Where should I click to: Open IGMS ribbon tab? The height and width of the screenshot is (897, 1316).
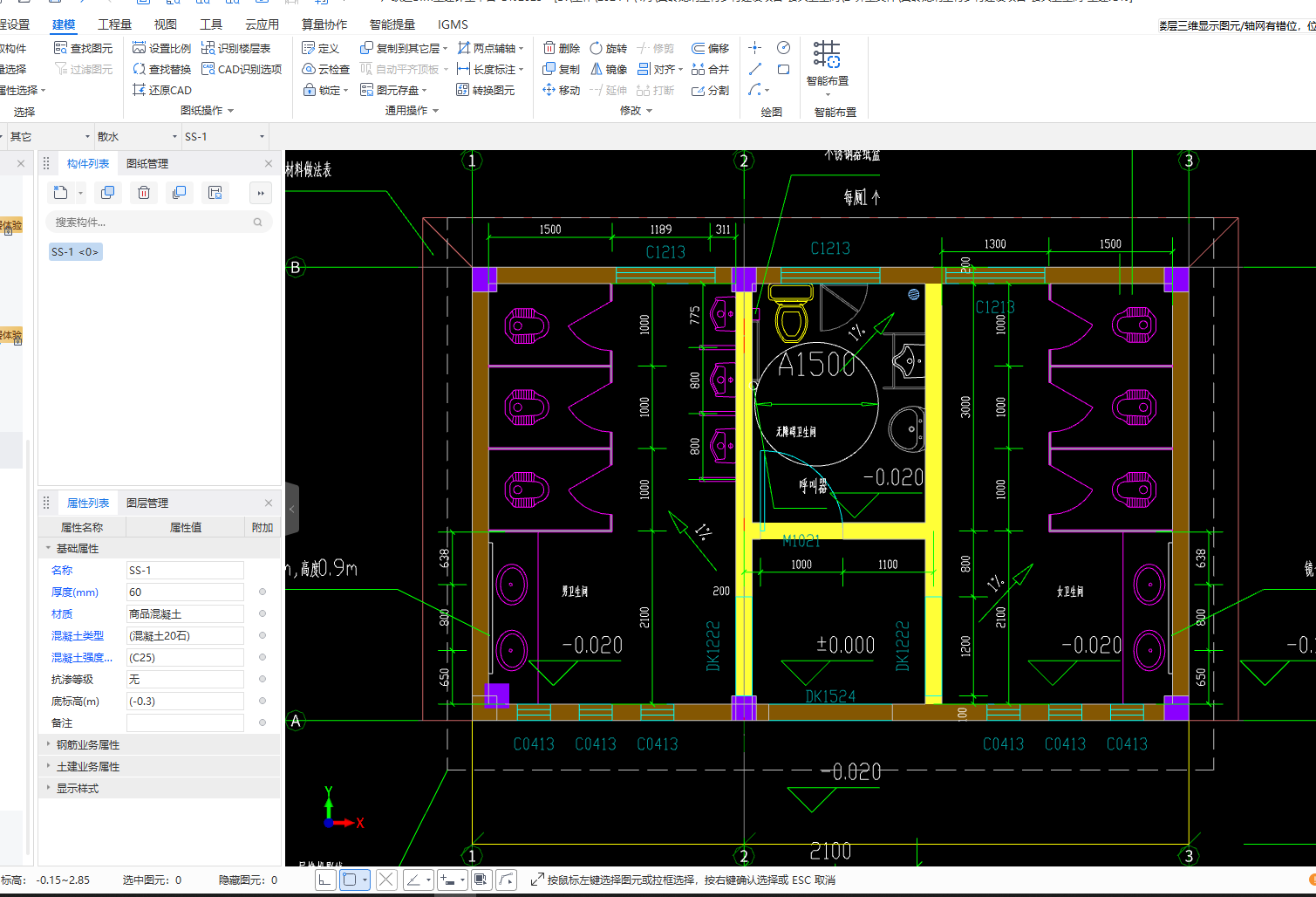(453, 24)
